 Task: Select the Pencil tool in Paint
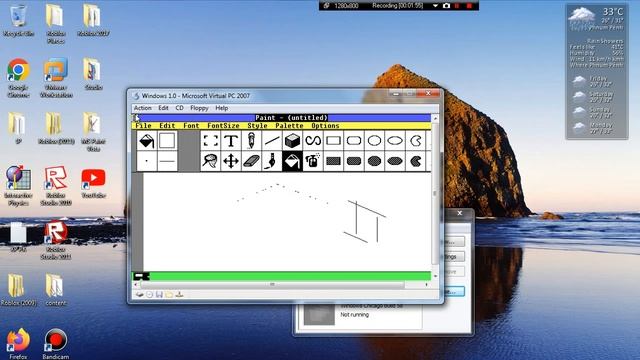[251, 141]
